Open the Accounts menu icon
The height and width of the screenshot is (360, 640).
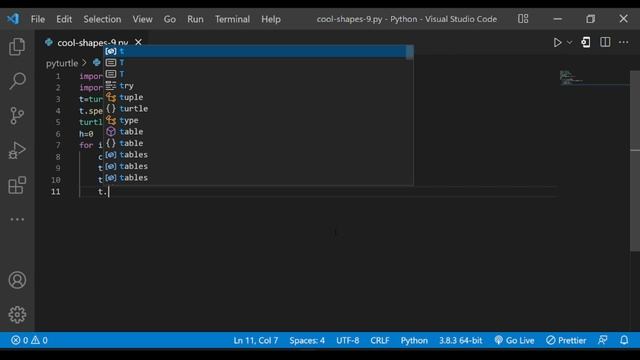pyautogui.click(x=17, y=280)
